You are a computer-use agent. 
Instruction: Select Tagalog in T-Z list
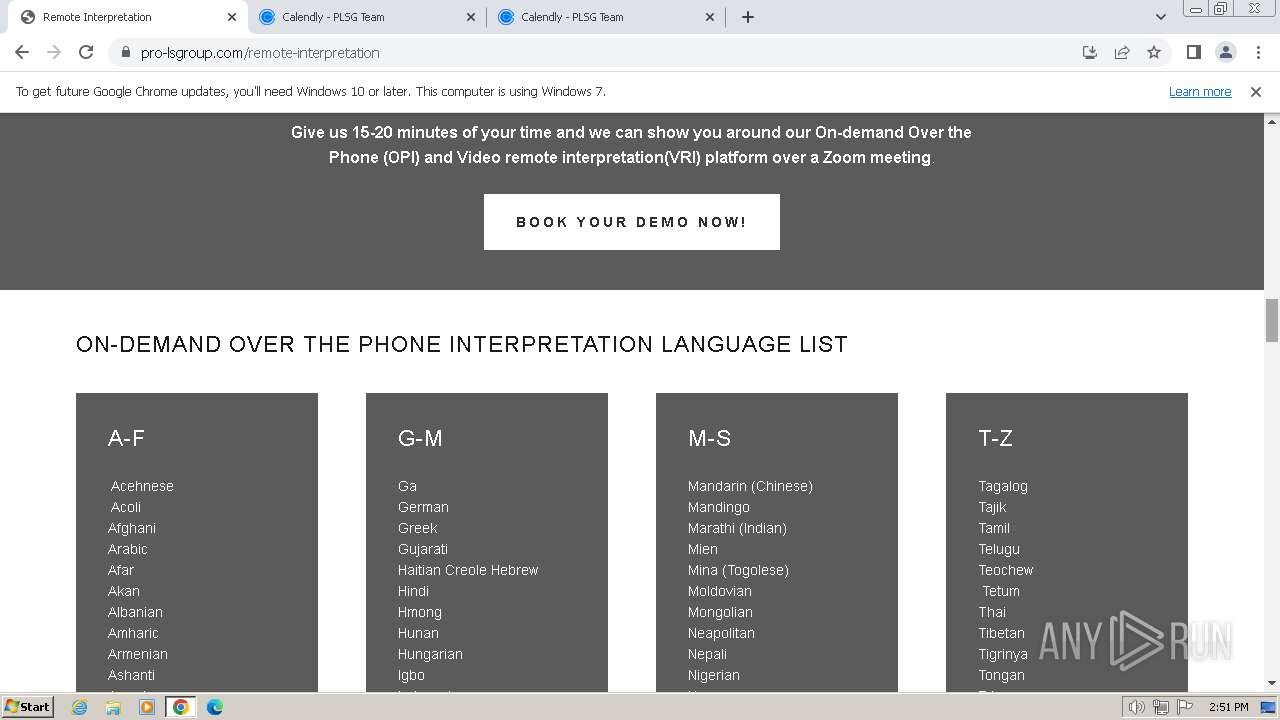click(x=1003, y=486)
